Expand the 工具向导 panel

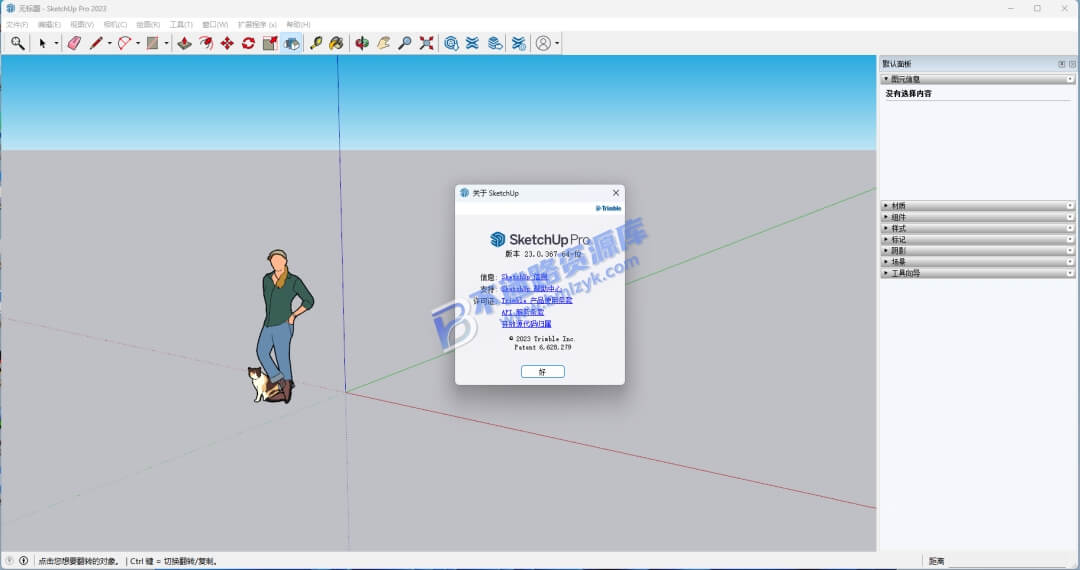978,273
